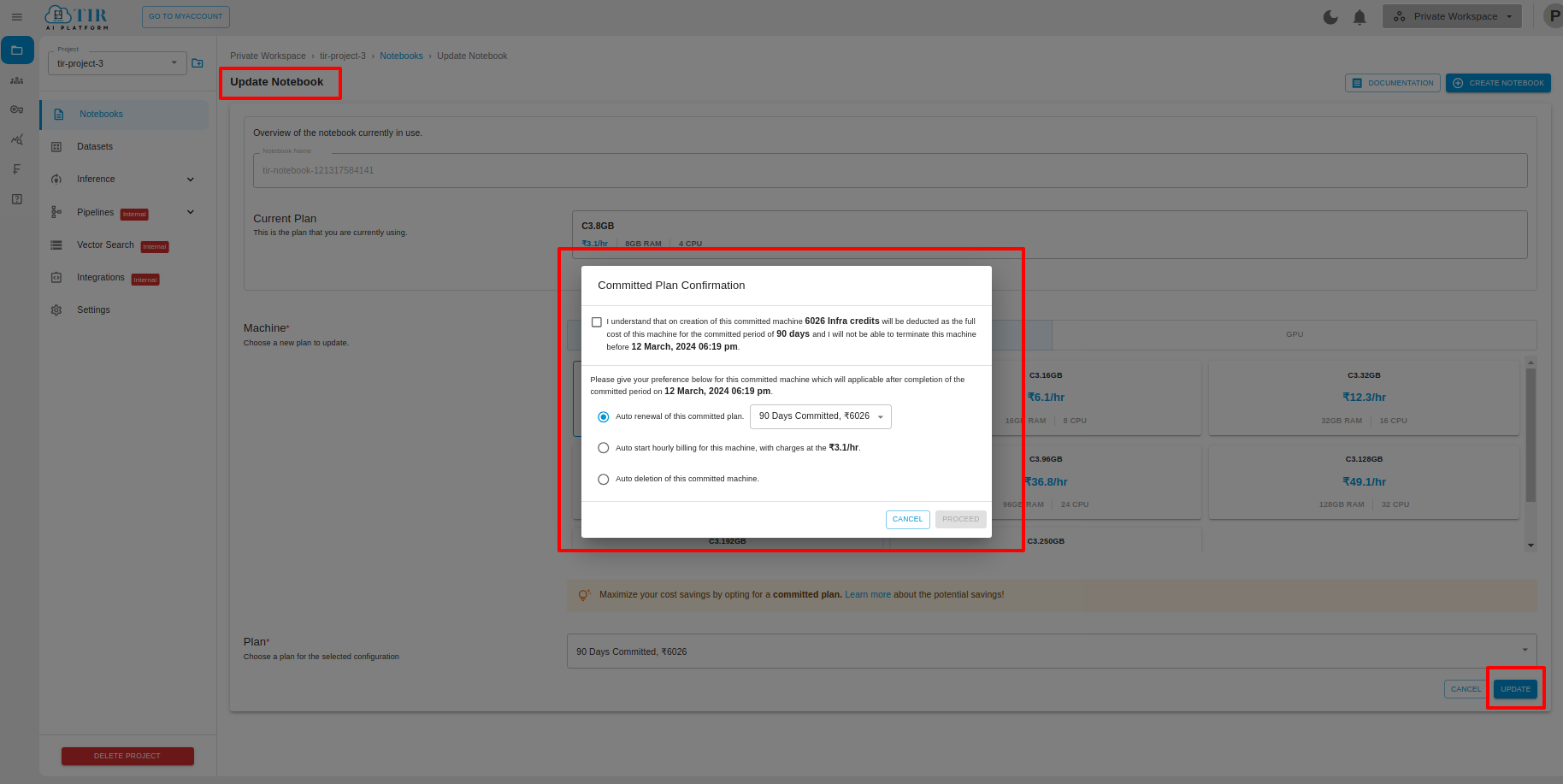Open the 90 Days Committed renewal dropdown
Screen dimensions: 1563x784
pos(821,416)
